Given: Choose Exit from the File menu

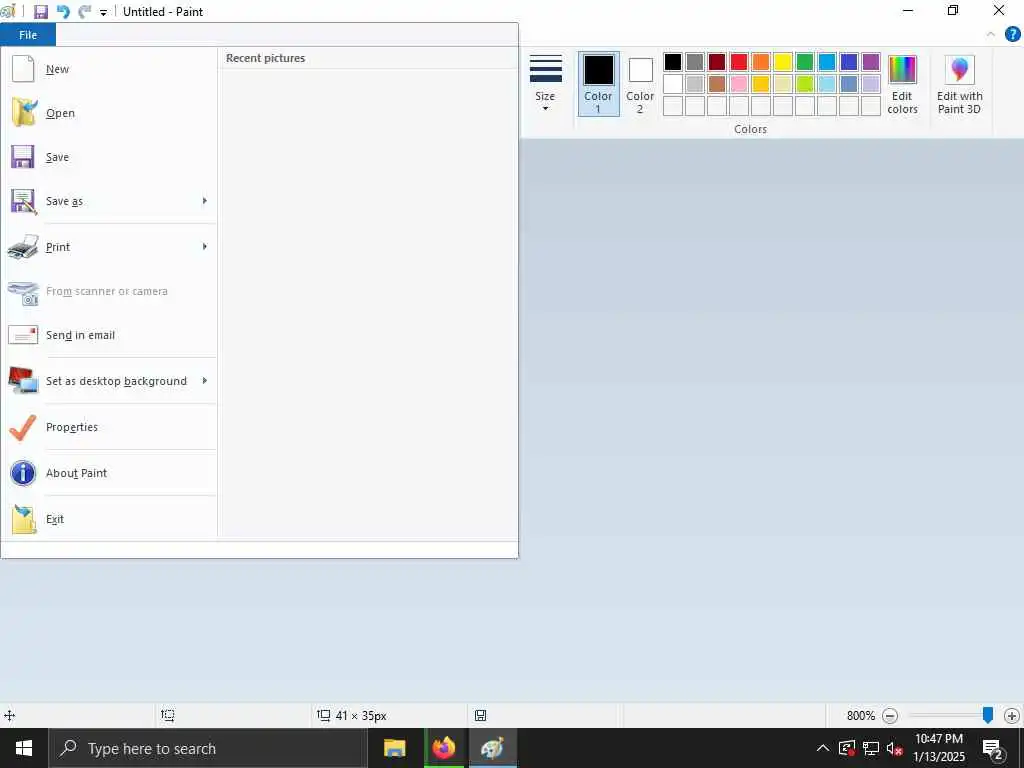Looking at the screenshot, I should tap(110, 519).
